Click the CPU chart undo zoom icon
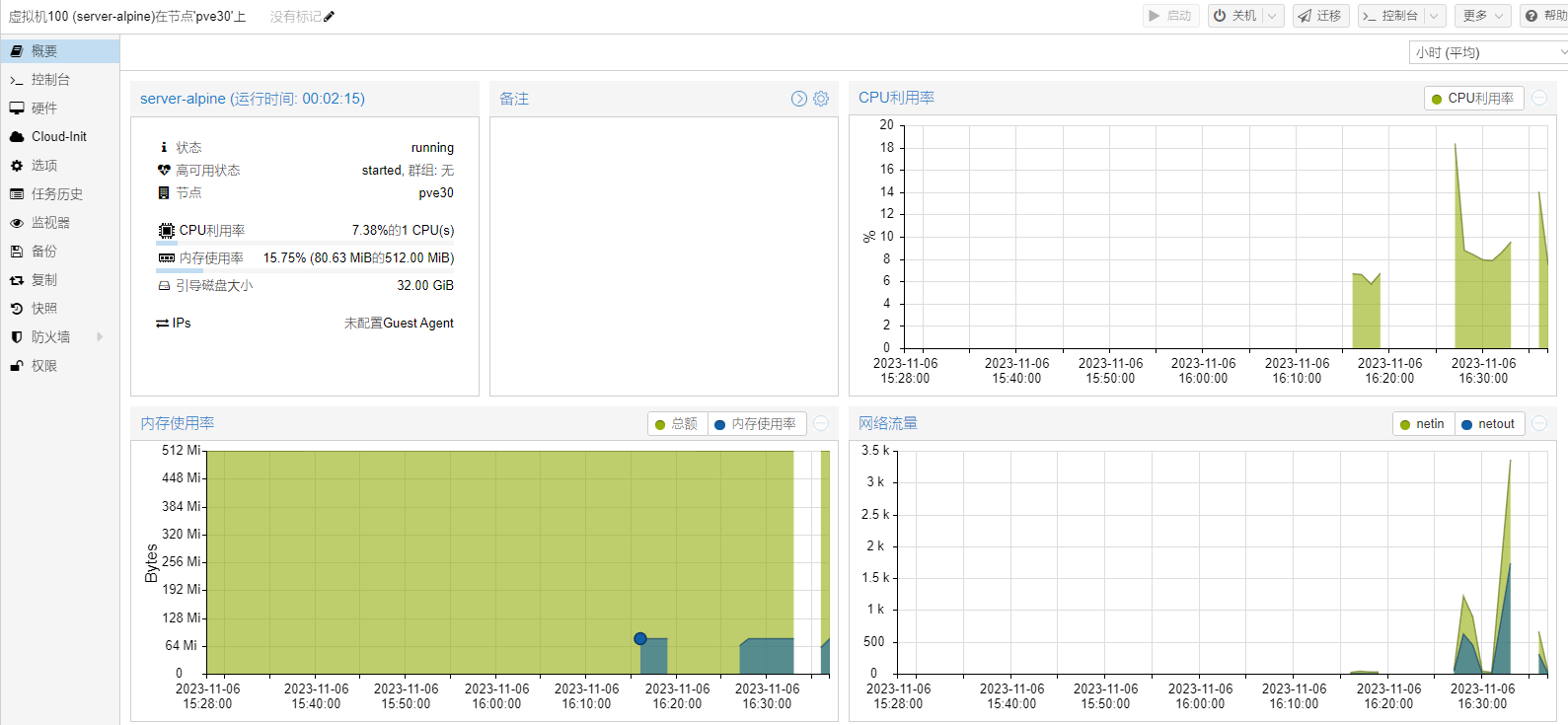 pyautogui.click(x=1539, y=98)
